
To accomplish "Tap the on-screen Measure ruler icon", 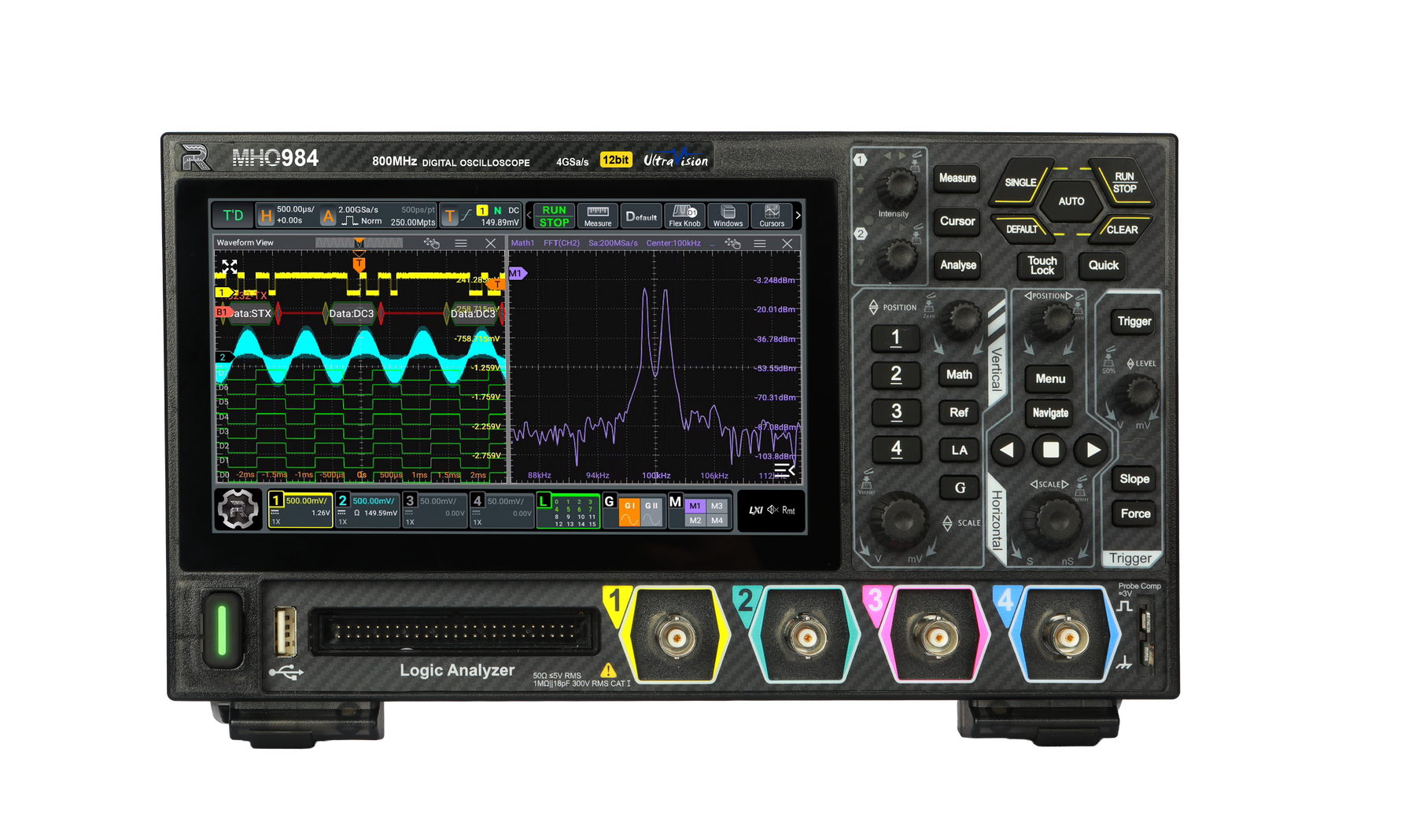I will 598,216.
